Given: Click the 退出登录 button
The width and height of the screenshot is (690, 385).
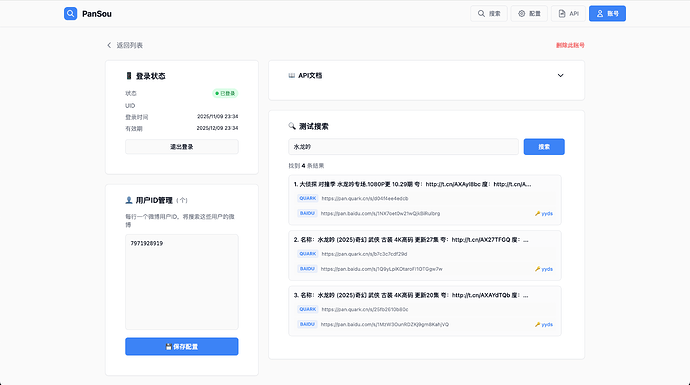Looking at the screenshot, I should [182, 147].
